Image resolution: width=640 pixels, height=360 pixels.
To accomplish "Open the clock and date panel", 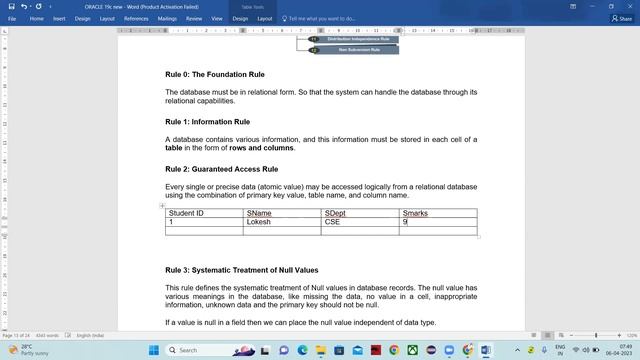I will coord(619,350).
